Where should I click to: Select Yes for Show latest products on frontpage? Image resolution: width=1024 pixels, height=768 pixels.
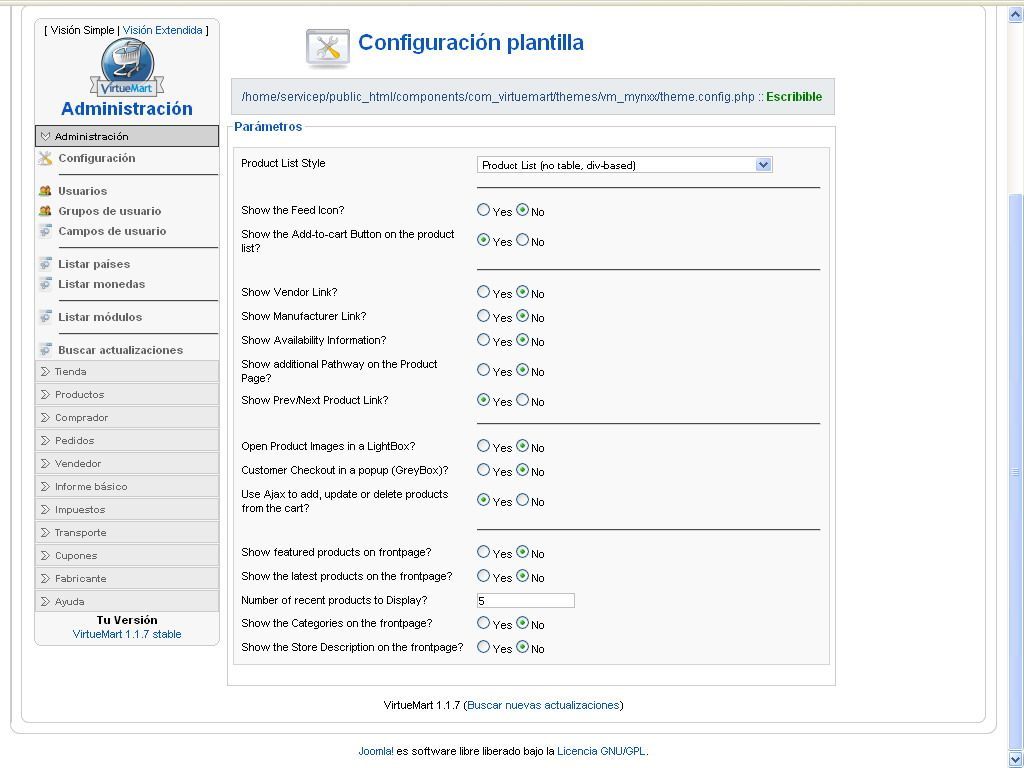(483, 575)
